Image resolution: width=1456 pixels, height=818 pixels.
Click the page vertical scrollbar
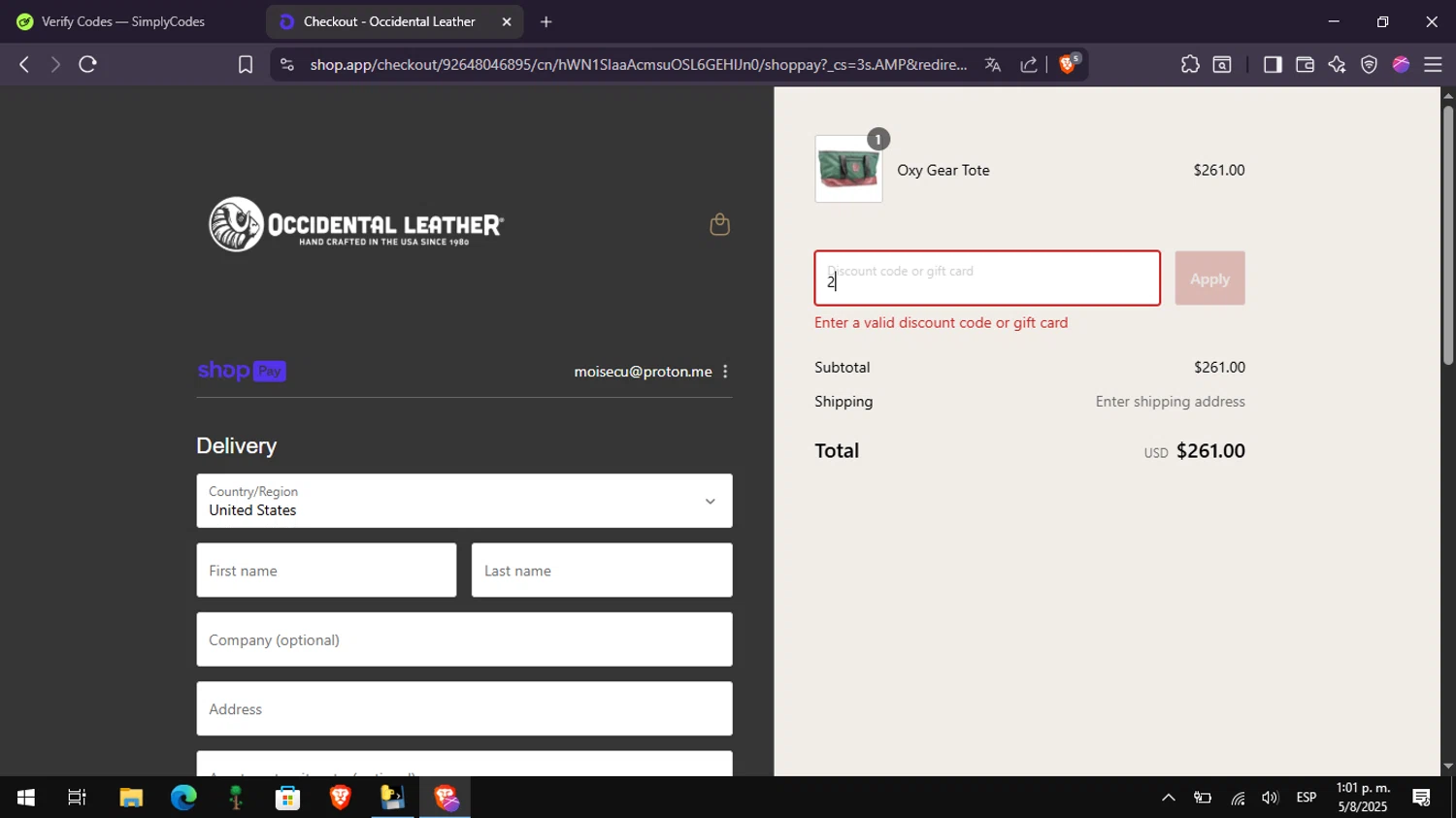(x=1447, y=235)
